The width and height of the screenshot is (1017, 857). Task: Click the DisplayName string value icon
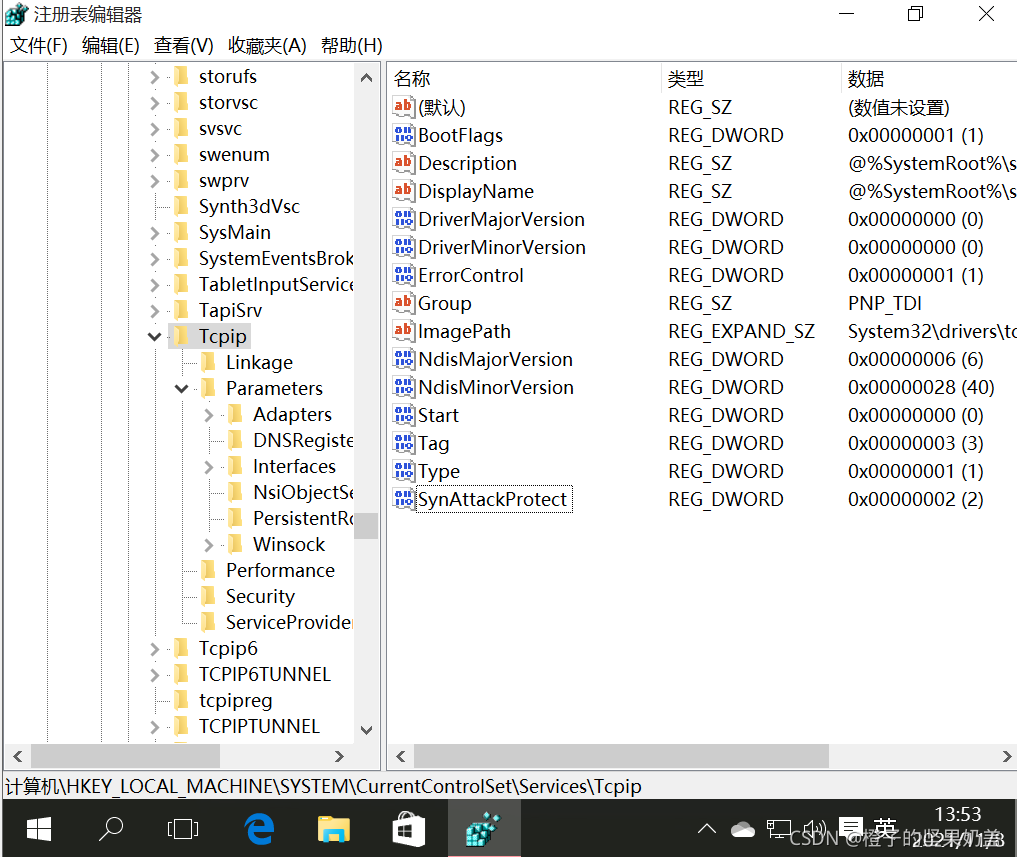coord(403,191)
